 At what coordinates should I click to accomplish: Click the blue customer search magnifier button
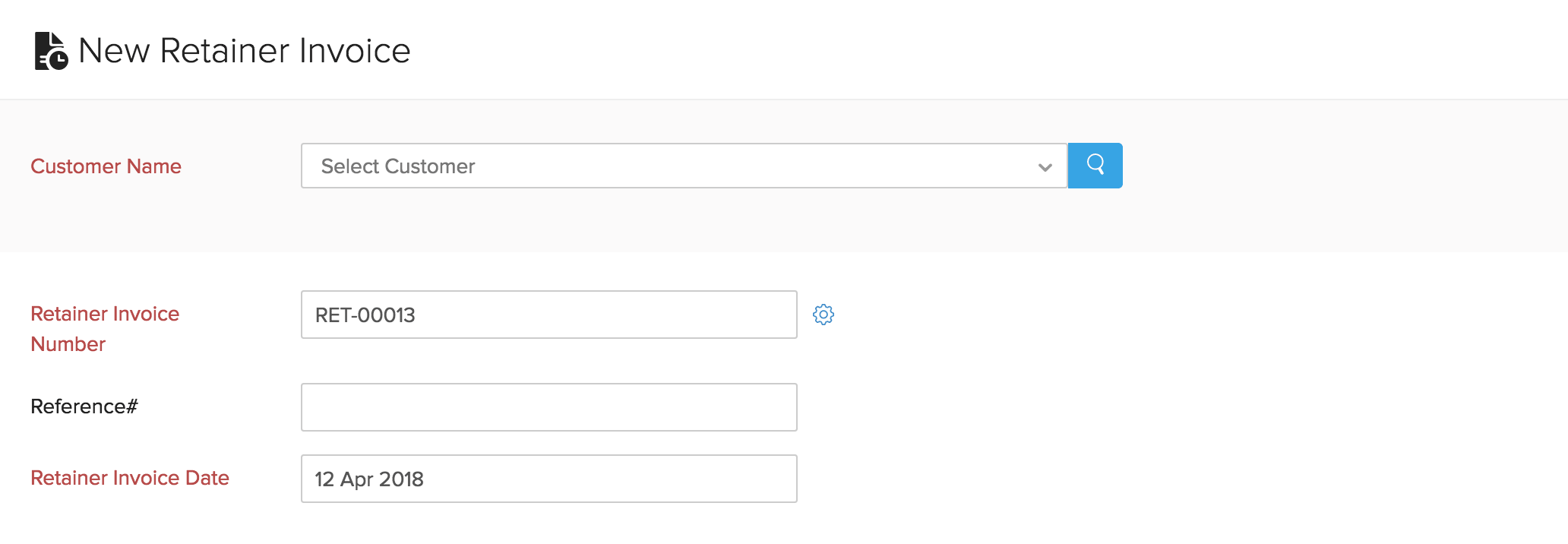pyautogui.click(x=1095, y=166)
